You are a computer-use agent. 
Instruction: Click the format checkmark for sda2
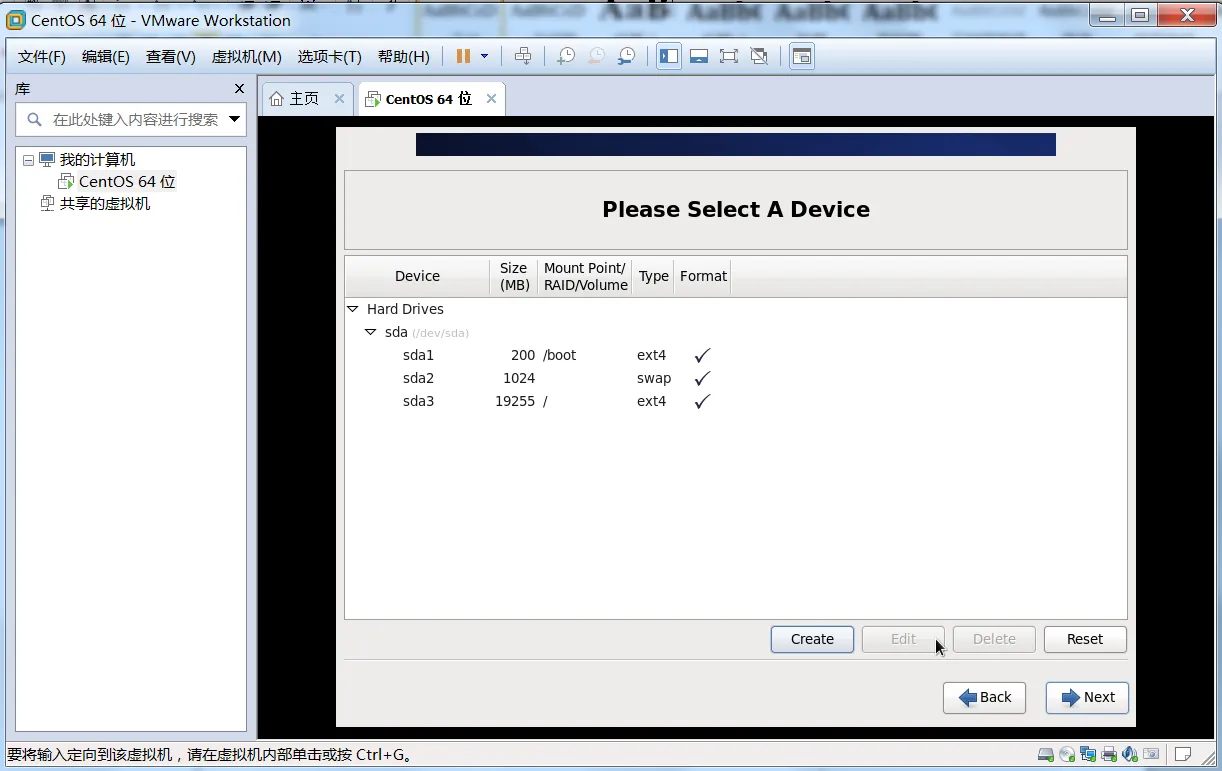point(702,378)
